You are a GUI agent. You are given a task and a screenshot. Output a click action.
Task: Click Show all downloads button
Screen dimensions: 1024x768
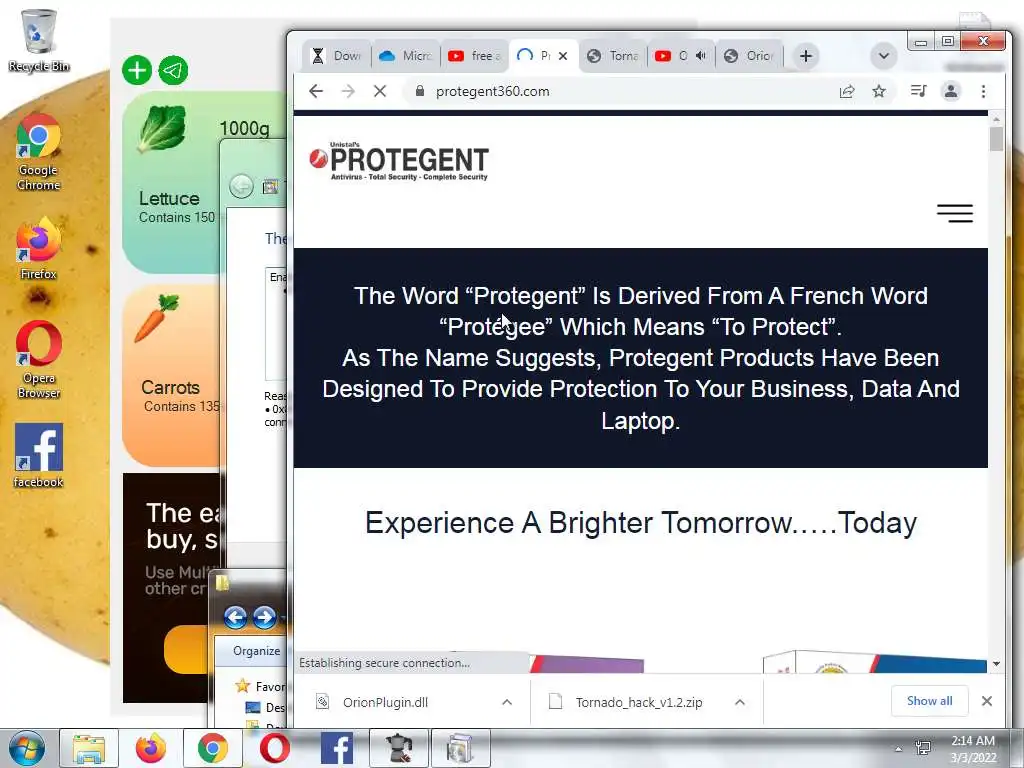tap(929, 701)
